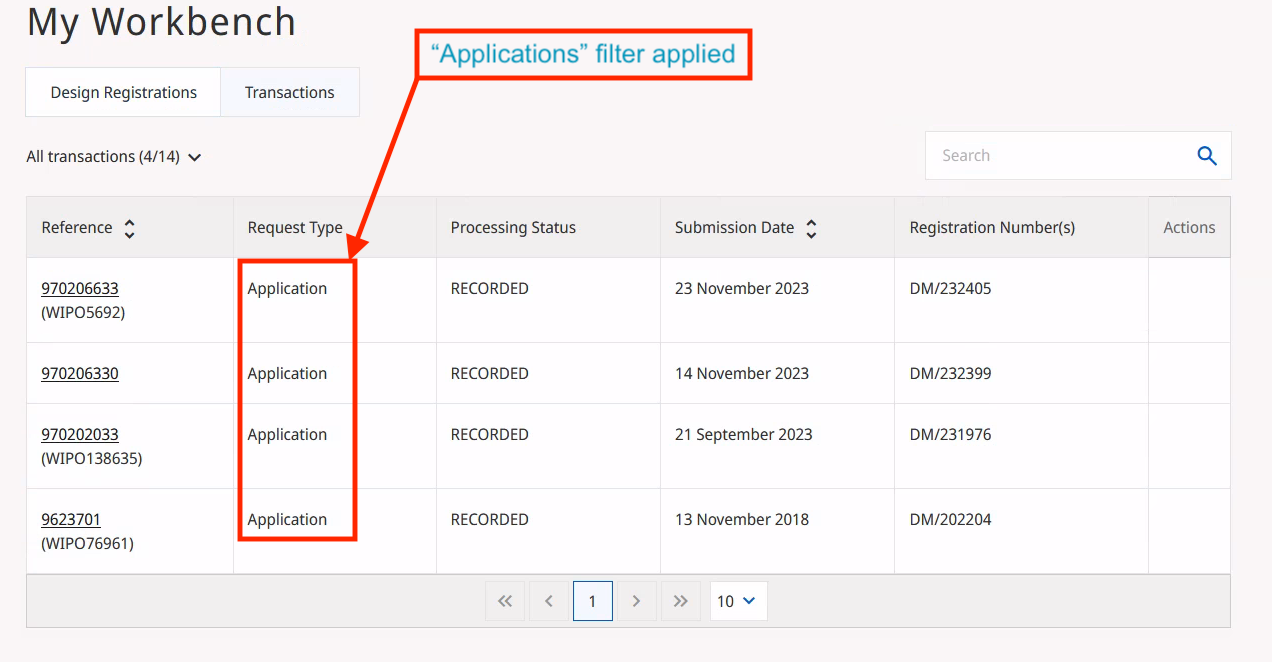This screenshot has height=662, width=1272.
Task: Go to first page arrow
Action: (505, 601)
